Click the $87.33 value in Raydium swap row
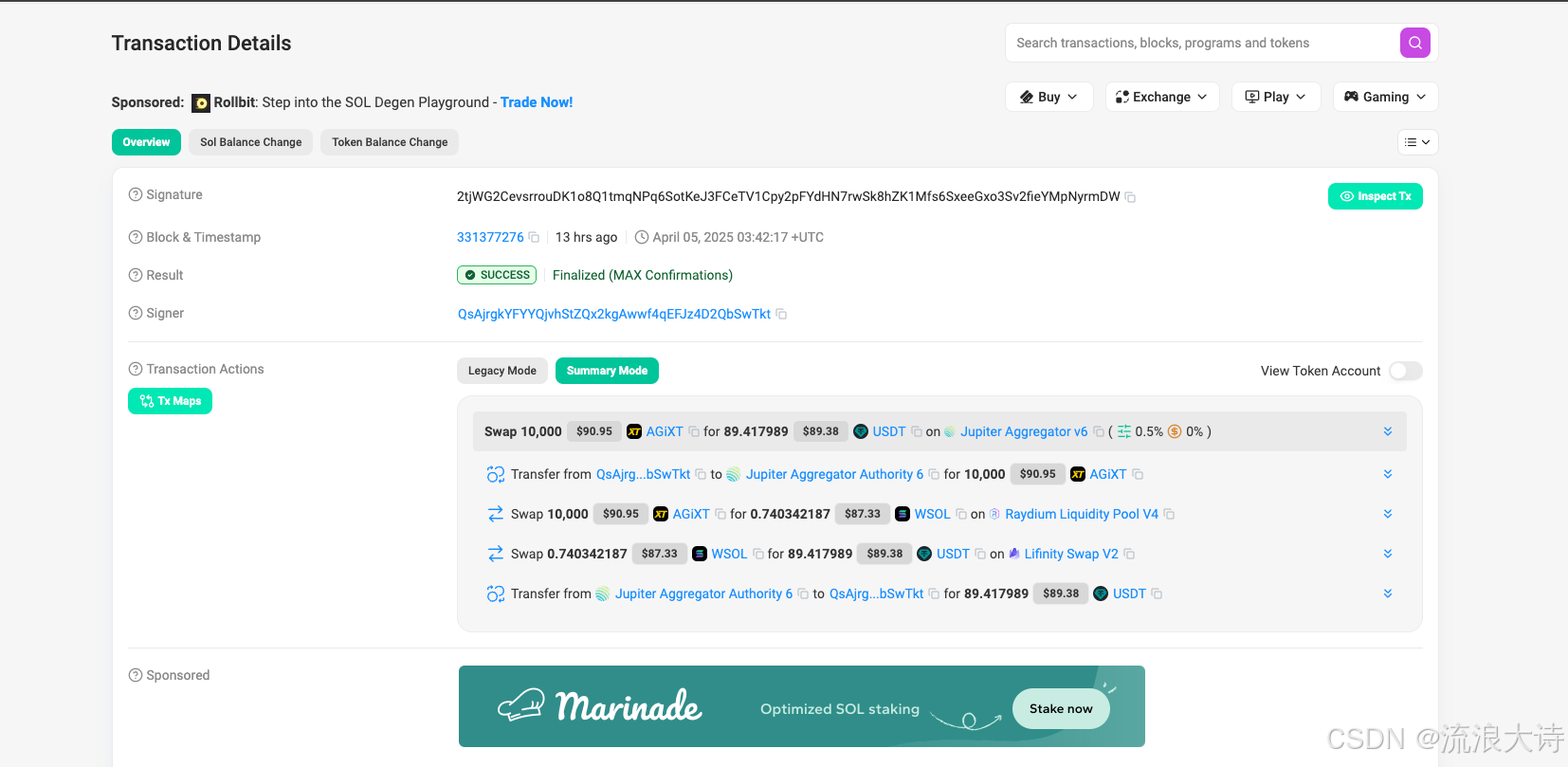The width and height of the screenshot is (1568, 767). [x=863, y=514]
